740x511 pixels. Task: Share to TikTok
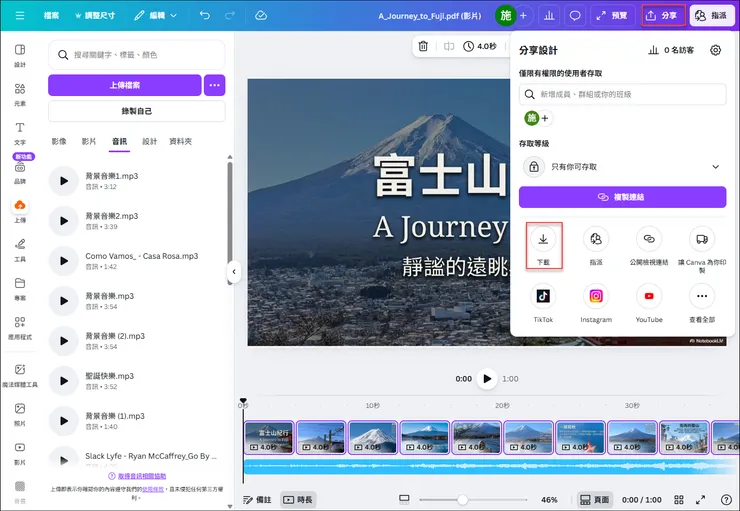543,303
